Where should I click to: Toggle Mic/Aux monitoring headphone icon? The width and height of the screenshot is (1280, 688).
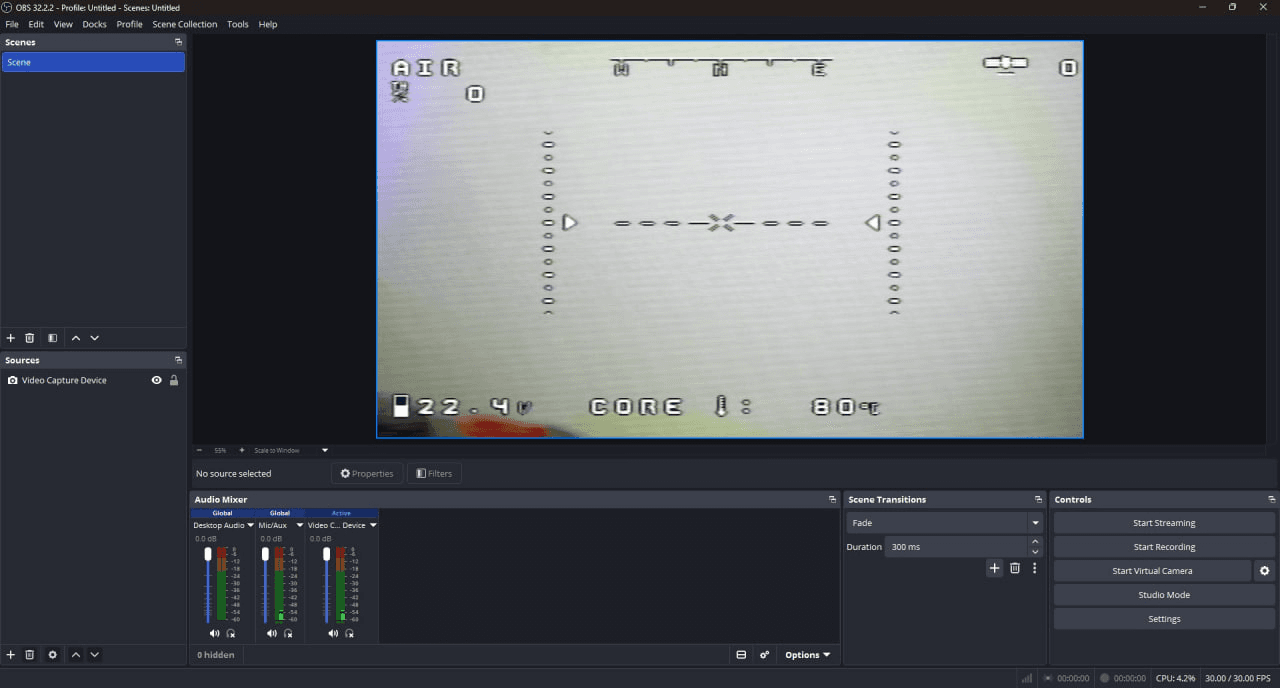288,633
